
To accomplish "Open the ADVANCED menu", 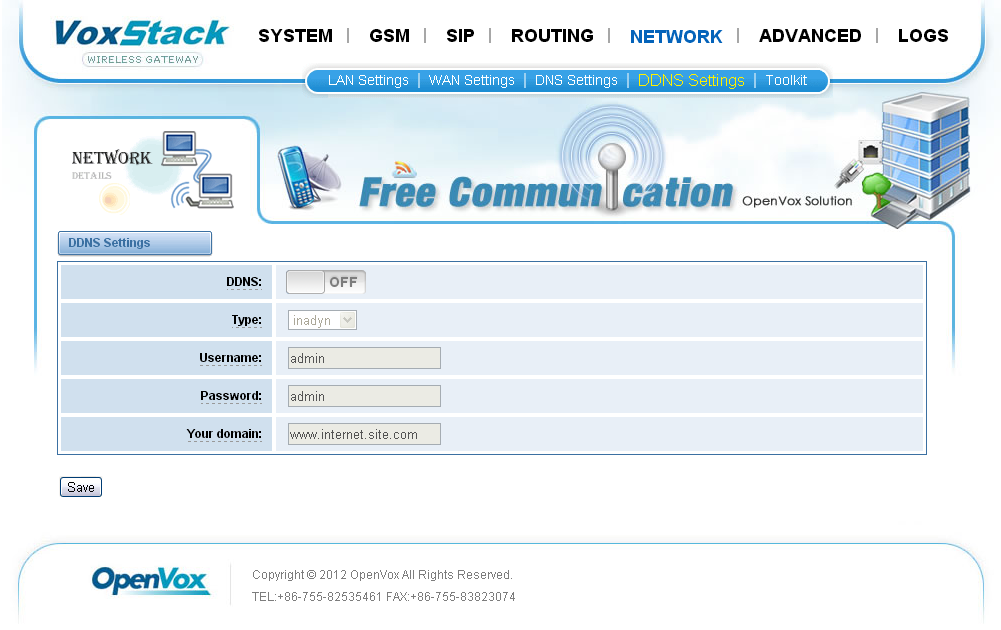I will pos(809,36).
